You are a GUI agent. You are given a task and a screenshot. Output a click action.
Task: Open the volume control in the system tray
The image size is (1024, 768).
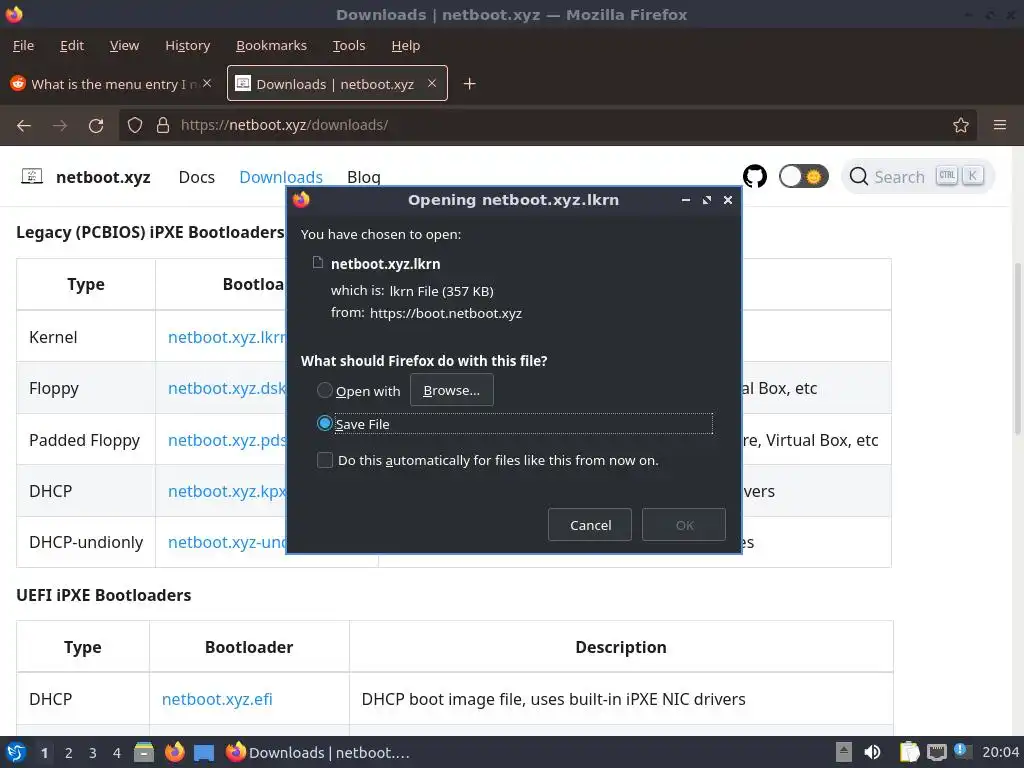872,752
